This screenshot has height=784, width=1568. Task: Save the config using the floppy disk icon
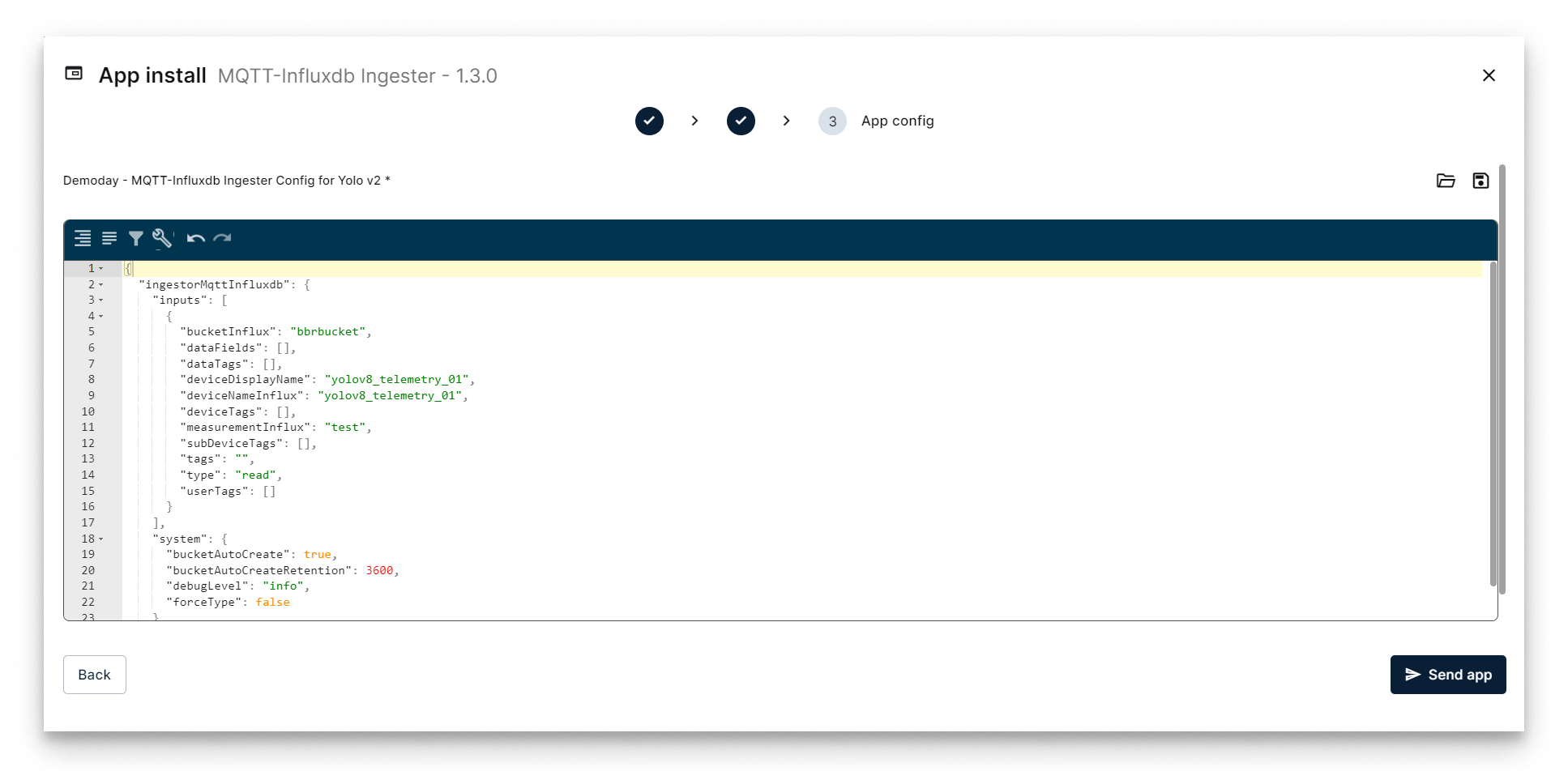point(1481,181)
